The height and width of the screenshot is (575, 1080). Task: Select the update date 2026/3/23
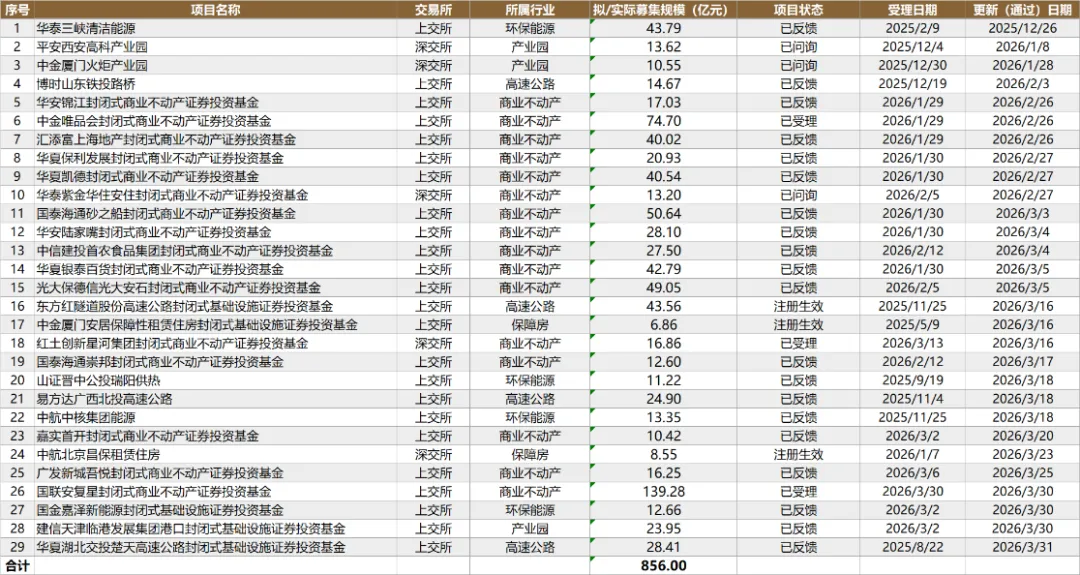1022,454
